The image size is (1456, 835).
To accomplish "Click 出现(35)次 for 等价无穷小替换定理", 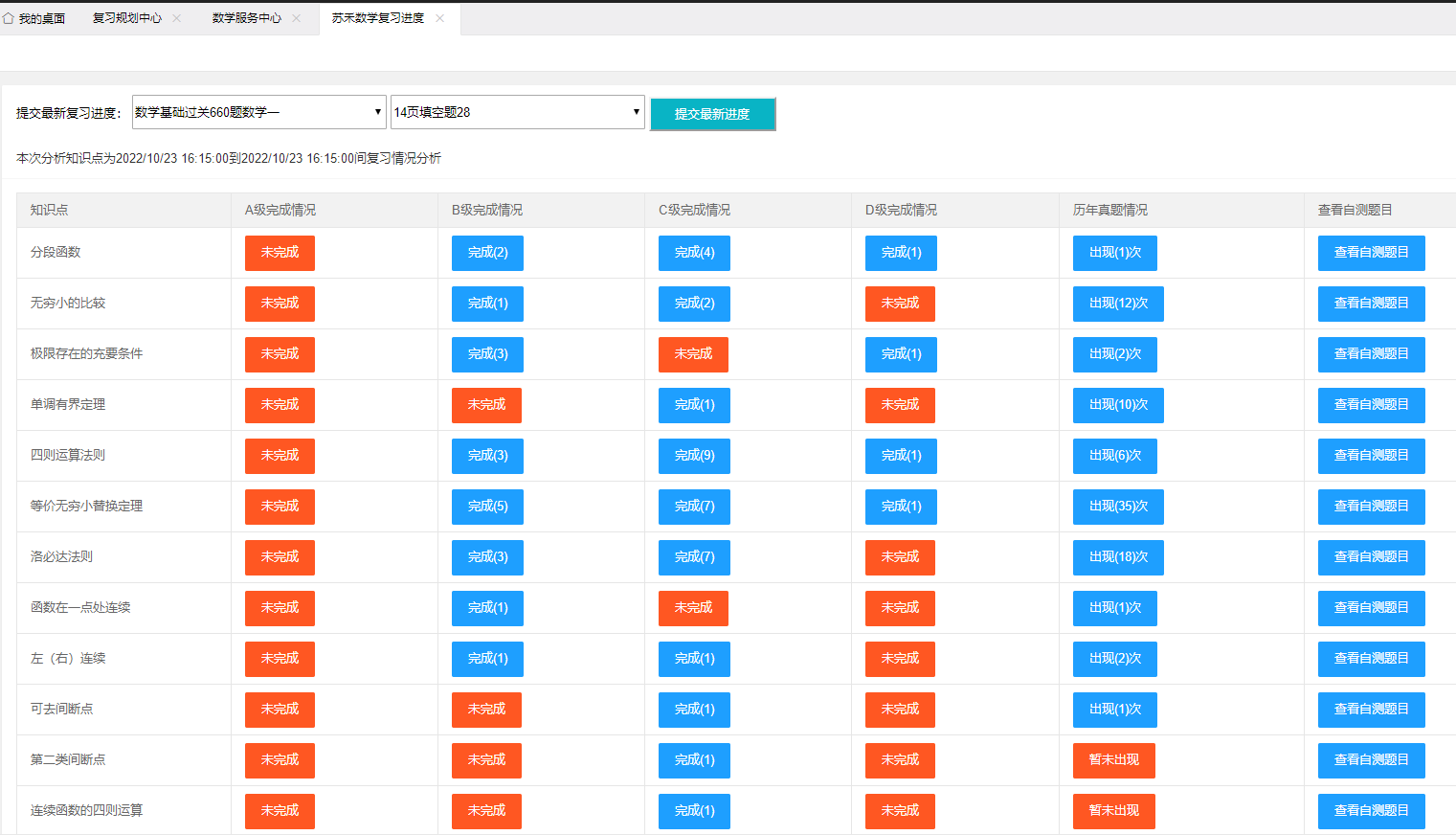I will 1117,507.
